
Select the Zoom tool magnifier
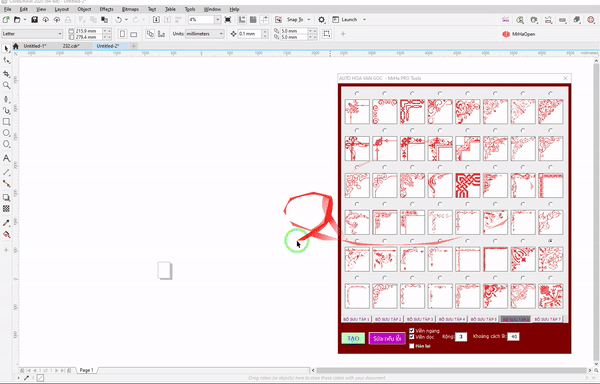[x=6, y=86]
